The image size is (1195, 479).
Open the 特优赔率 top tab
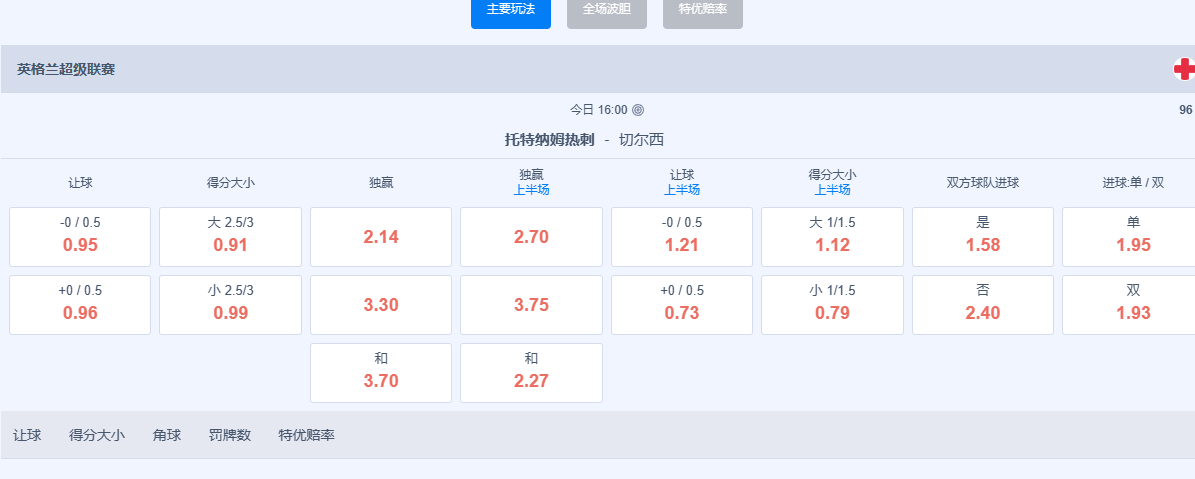click(703, 11)
